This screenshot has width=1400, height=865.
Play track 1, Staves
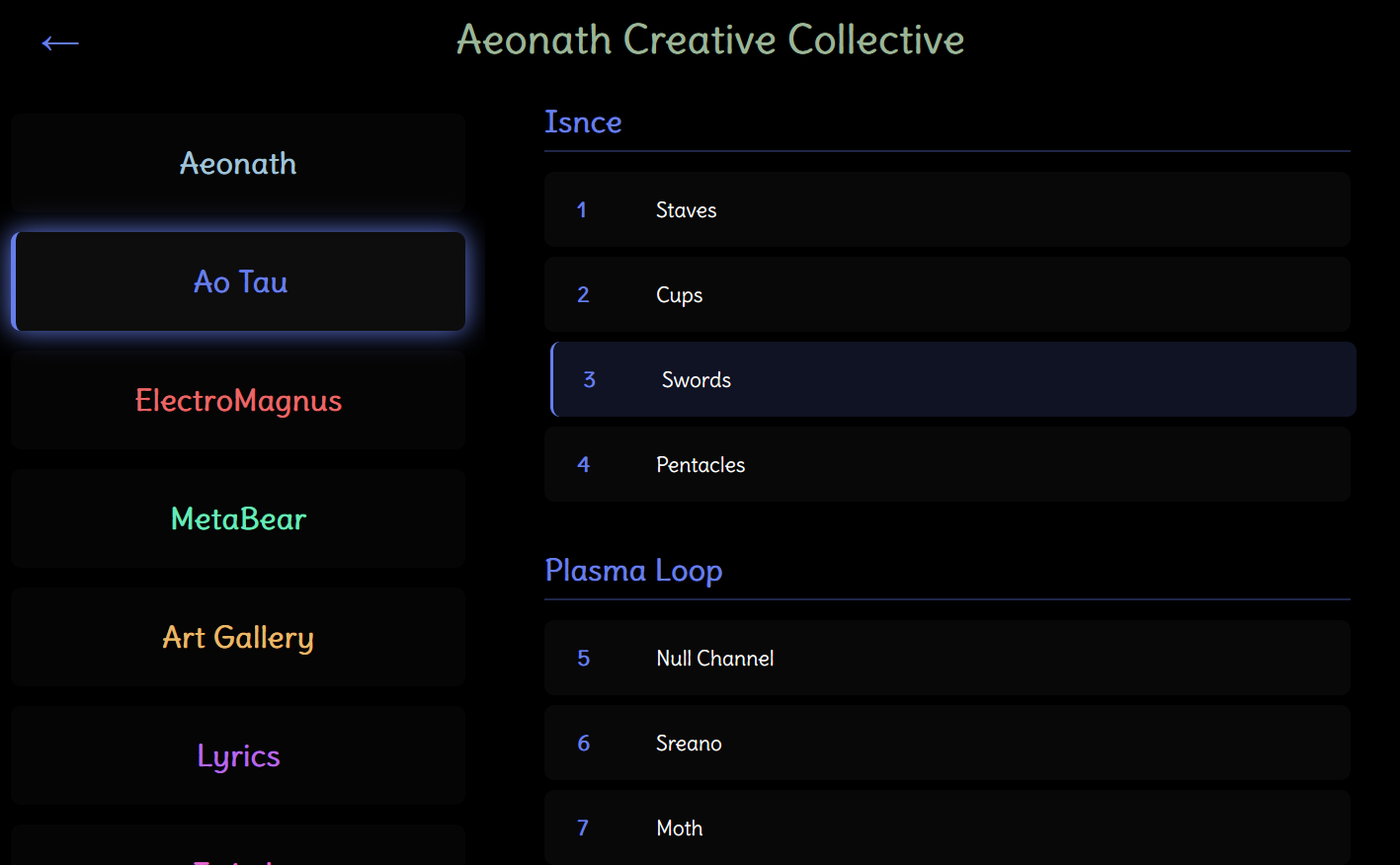click(x=947, y=208)
